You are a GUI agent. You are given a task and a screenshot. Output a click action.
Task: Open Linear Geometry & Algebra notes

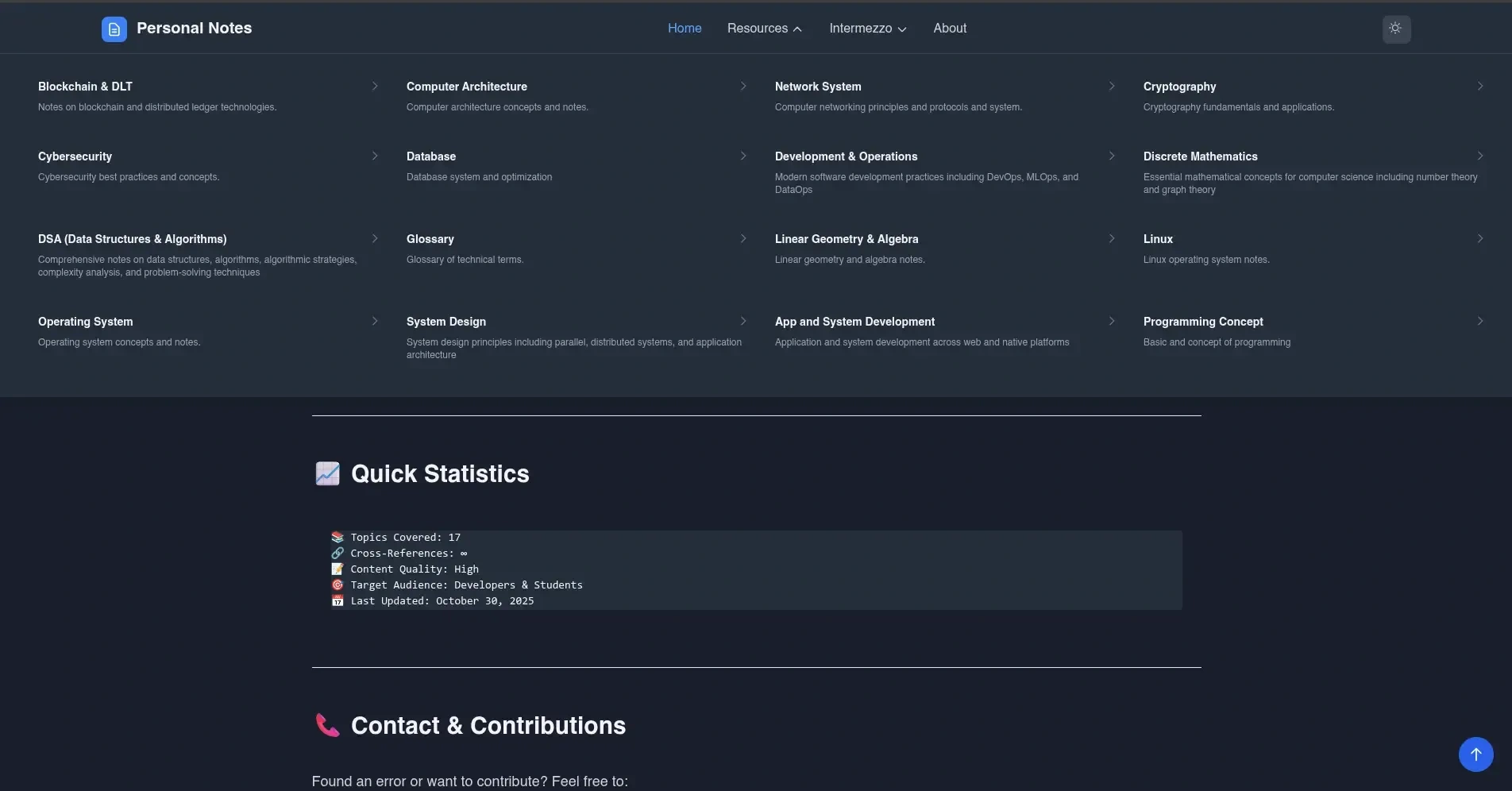[847, 239]
